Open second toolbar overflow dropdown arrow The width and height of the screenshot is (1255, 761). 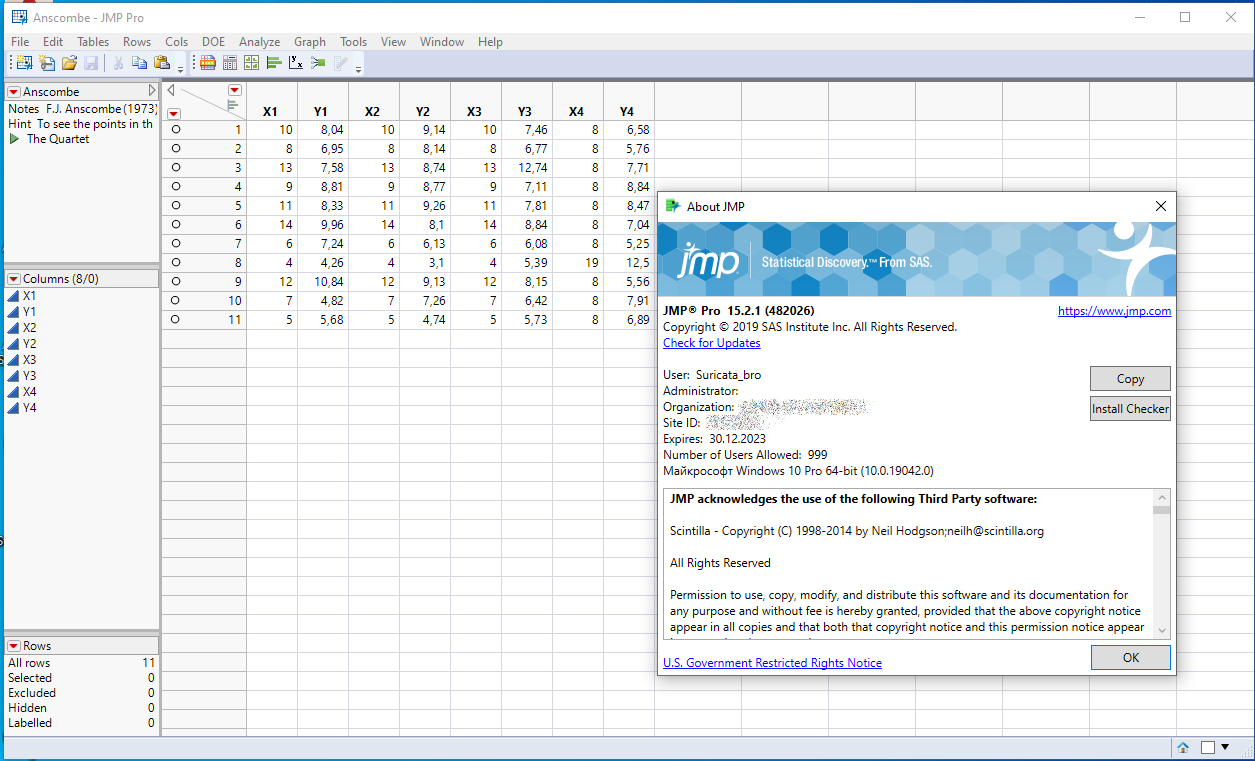click(358, 68)
